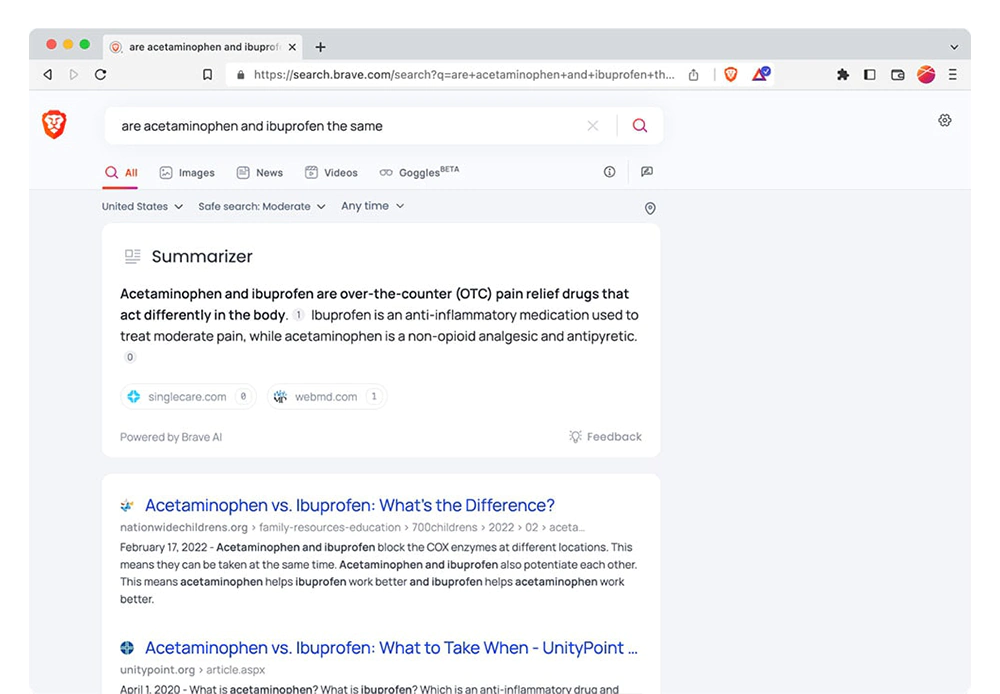This screenshot has width=1000, height=694.
Task: Open the browser menu via hamburger icon
Action: (x=952, y=74)
